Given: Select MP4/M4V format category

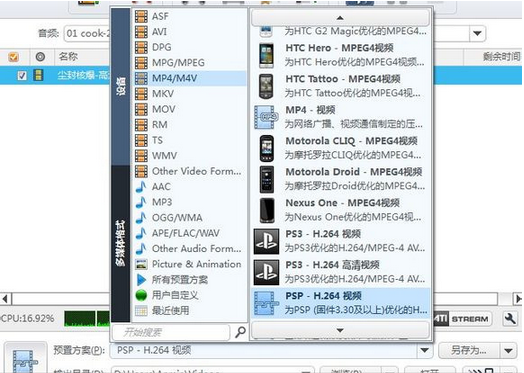Looking at the screenshot, I should [189, 78].
